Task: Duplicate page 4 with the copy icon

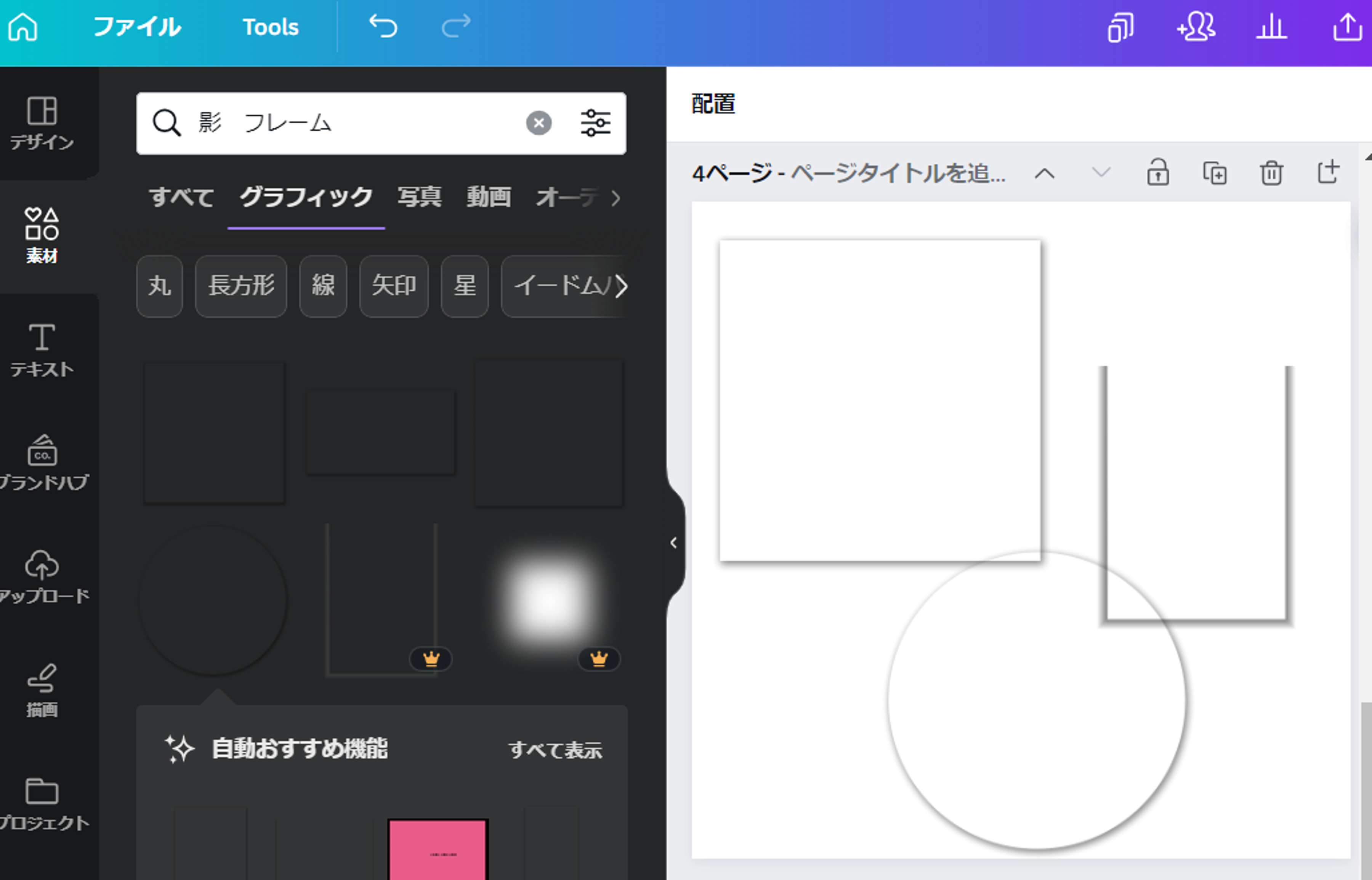Action: (x=1215, y=173)
